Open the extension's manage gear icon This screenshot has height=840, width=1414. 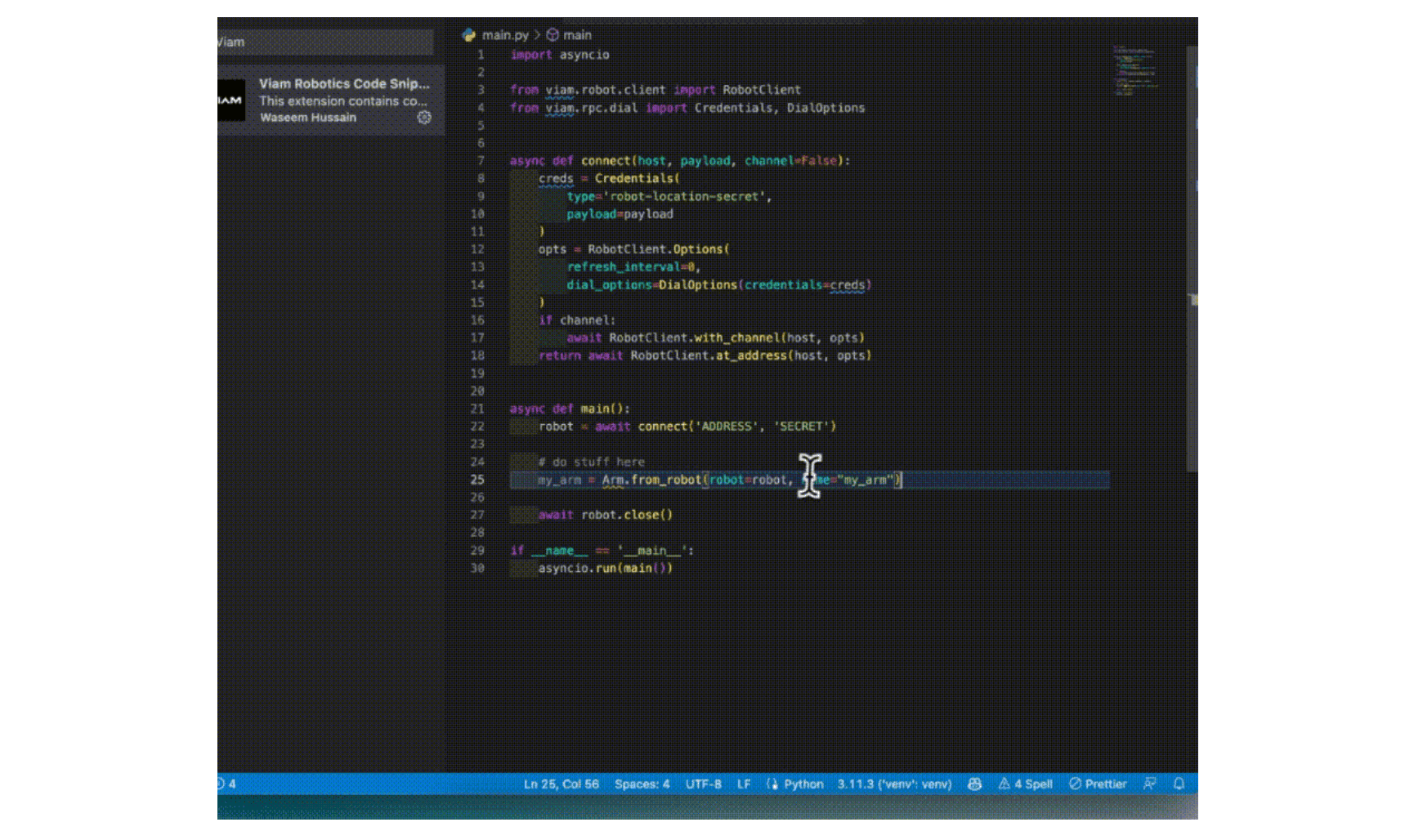tap(424, 118)
